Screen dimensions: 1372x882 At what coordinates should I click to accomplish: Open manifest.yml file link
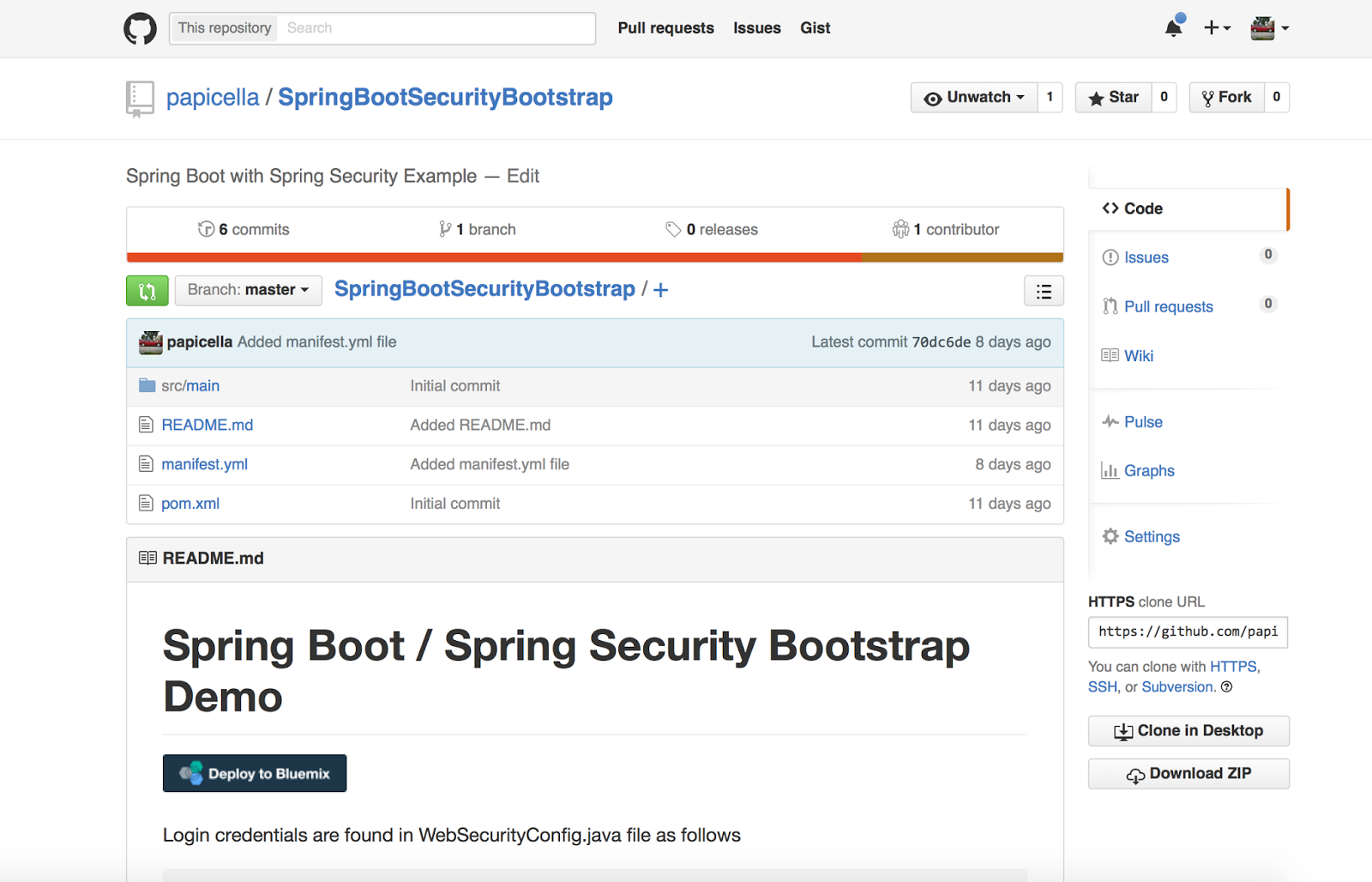pos(204,464)
